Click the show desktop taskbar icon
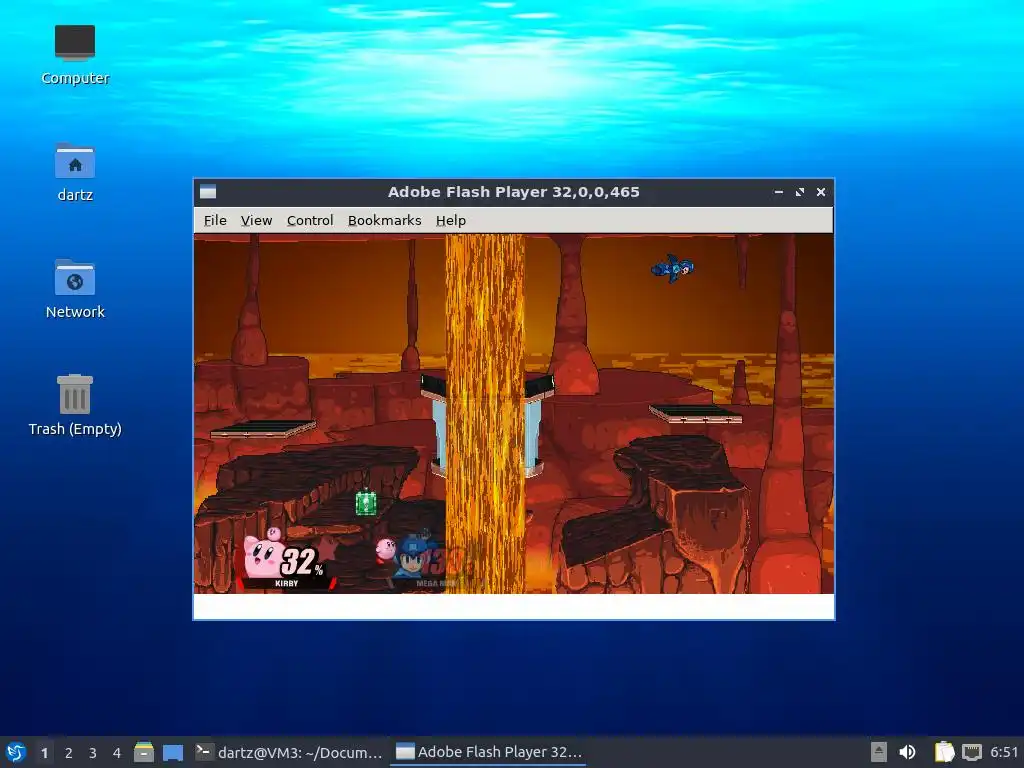The height and width of the screenshot is (768, 1024). [172, 752]
